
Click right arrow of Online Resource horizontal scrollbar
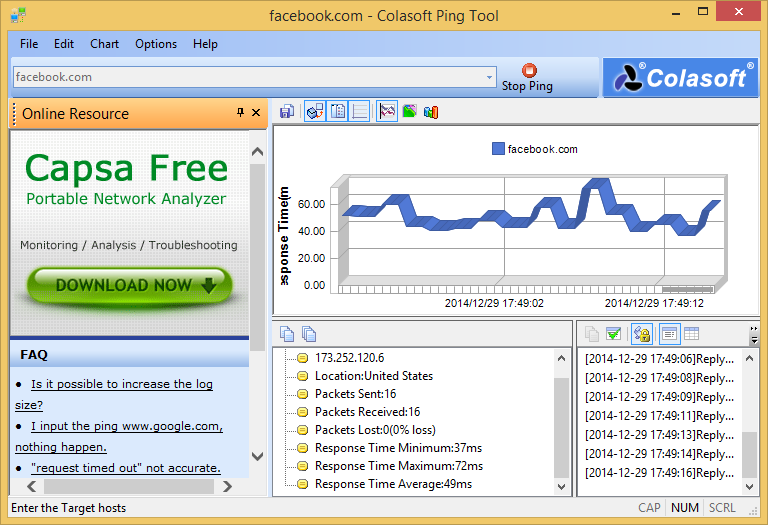pos(227,487)
